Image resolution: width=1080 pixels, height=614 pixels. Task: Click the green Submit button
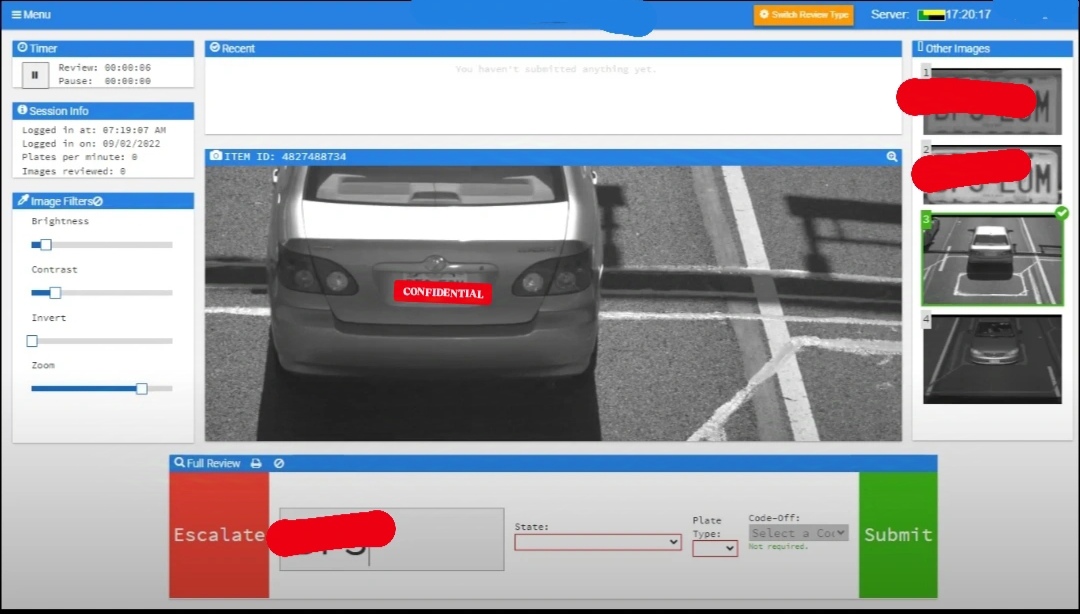898,535
